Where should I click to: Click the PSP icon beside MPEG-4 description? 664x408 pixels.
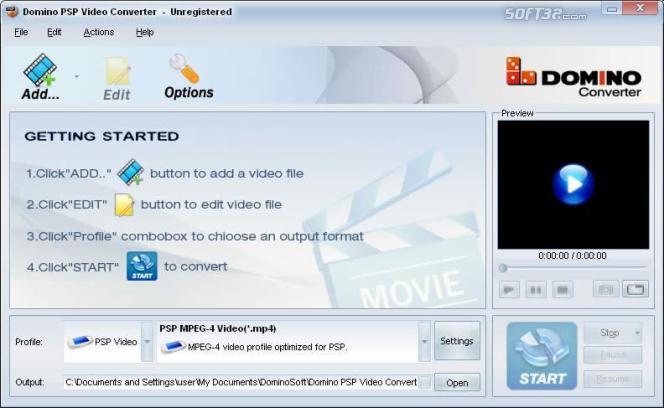tap(173, 347)
